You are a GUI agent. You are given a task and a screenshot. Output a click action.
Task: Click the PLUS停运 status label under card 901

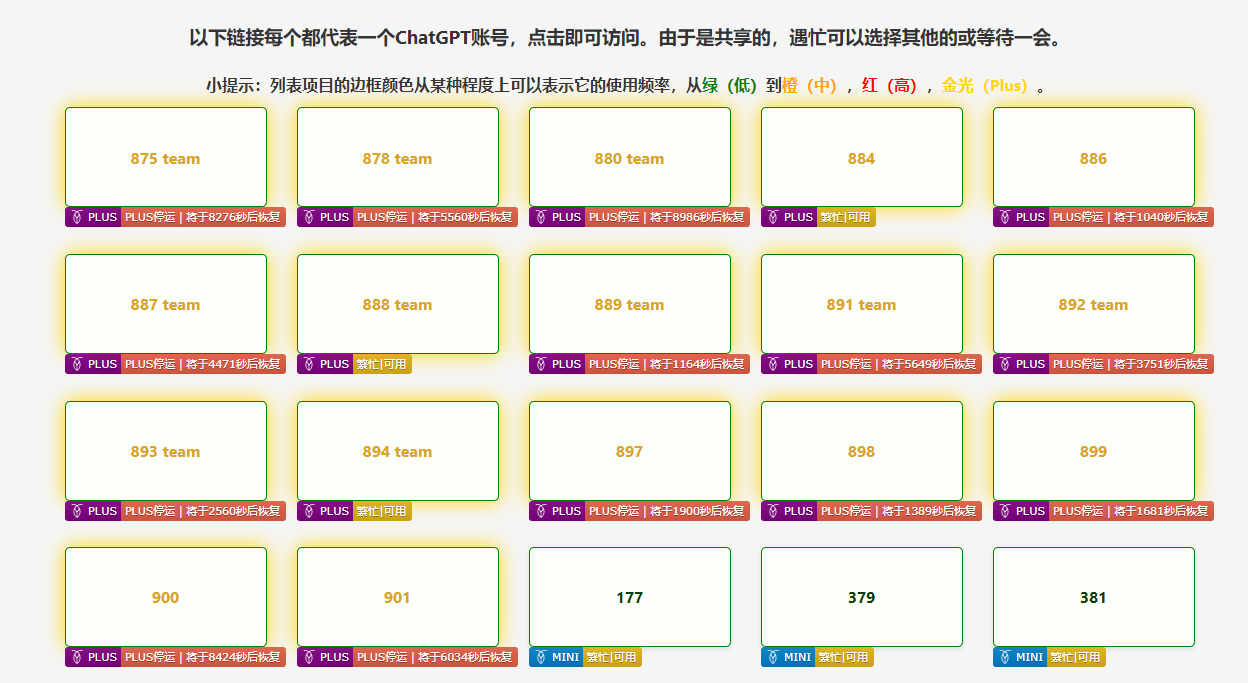tap(435, 657)
